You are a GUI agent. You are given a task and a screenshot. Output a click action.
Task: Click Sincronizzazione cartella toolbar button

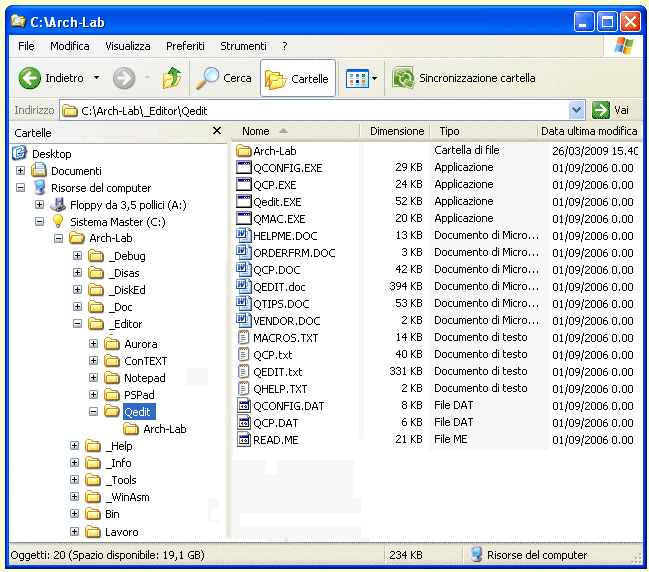click(x=464, y=78)
